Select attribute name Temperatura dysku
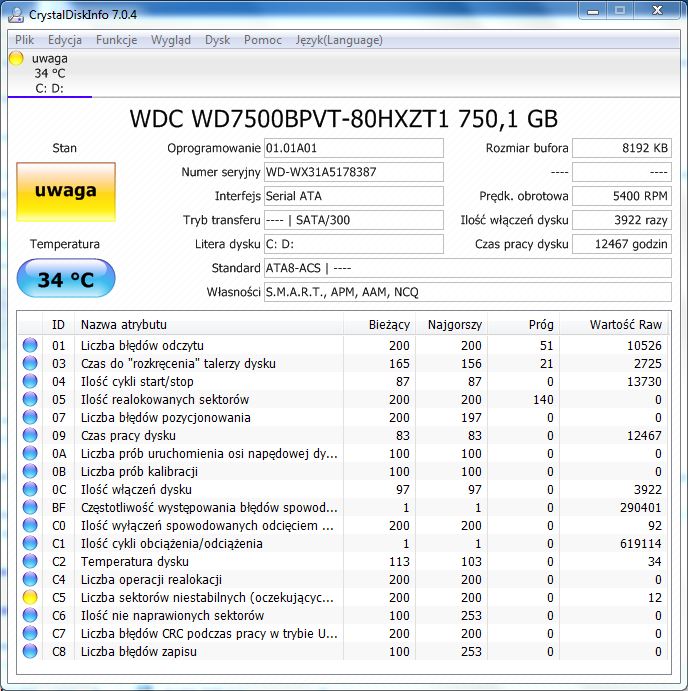This screenshot has width=688, height=691. pos(135,561)
